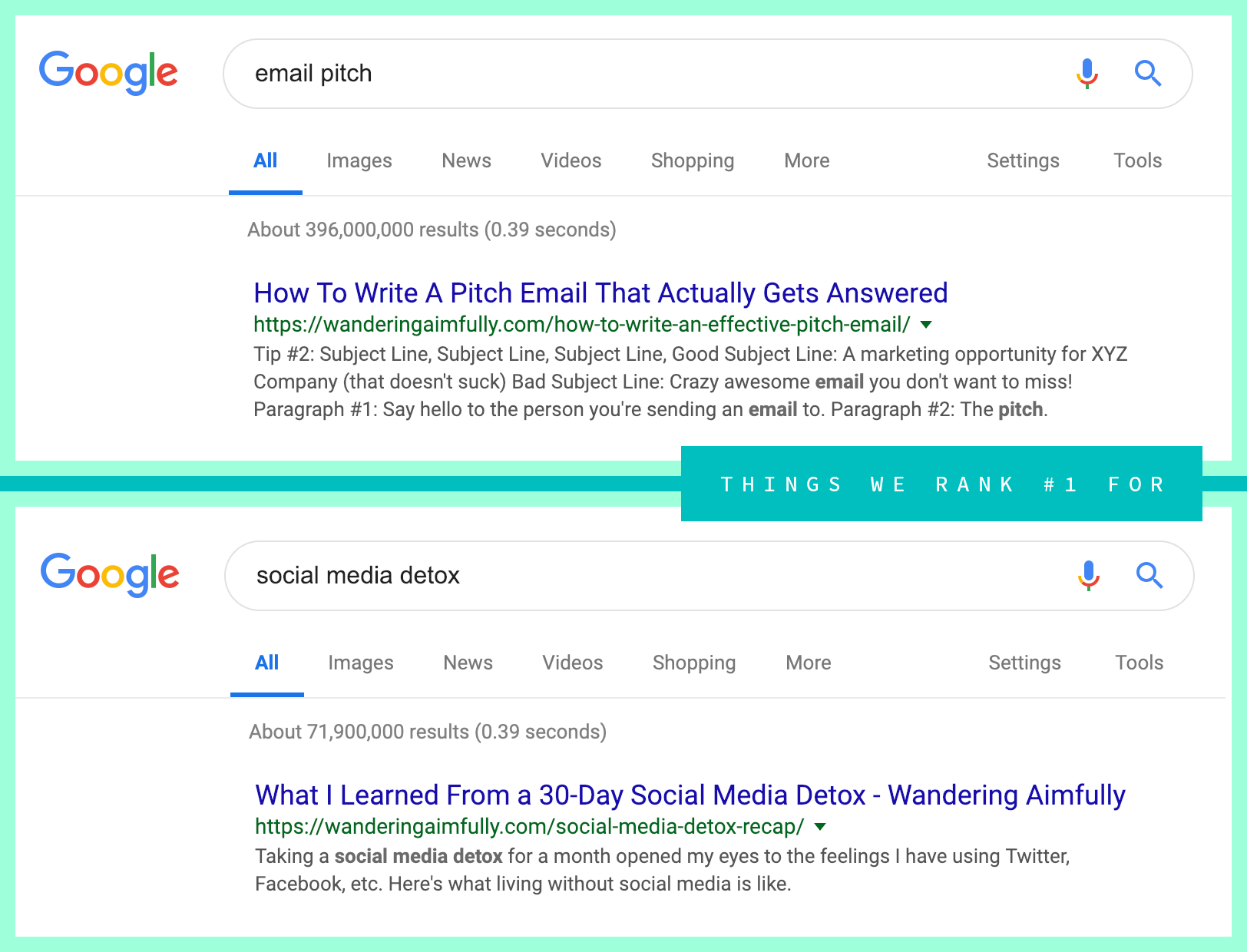Select the highlighted All tab for email pitch
This screenshot has width=1247, height=952.
click(265, 160)
